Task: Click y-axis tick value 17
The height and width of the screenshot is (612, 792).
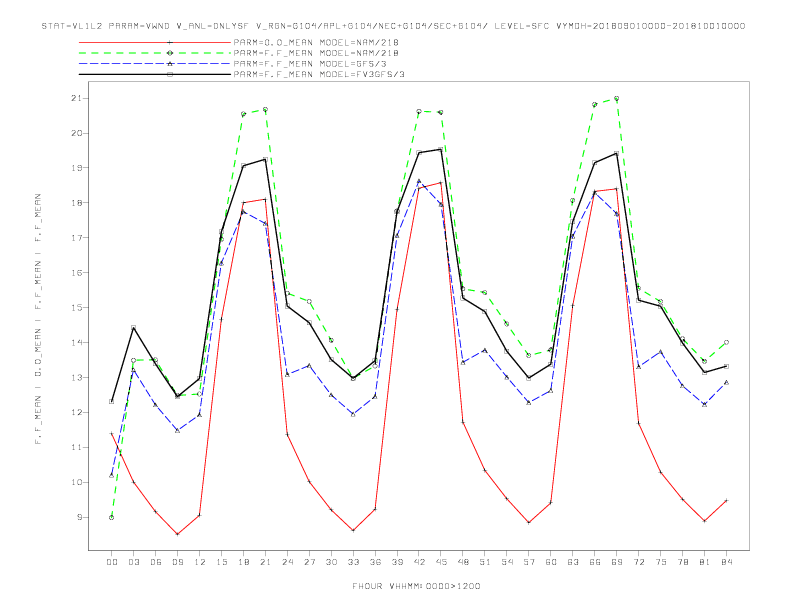Action: point(76,237)
